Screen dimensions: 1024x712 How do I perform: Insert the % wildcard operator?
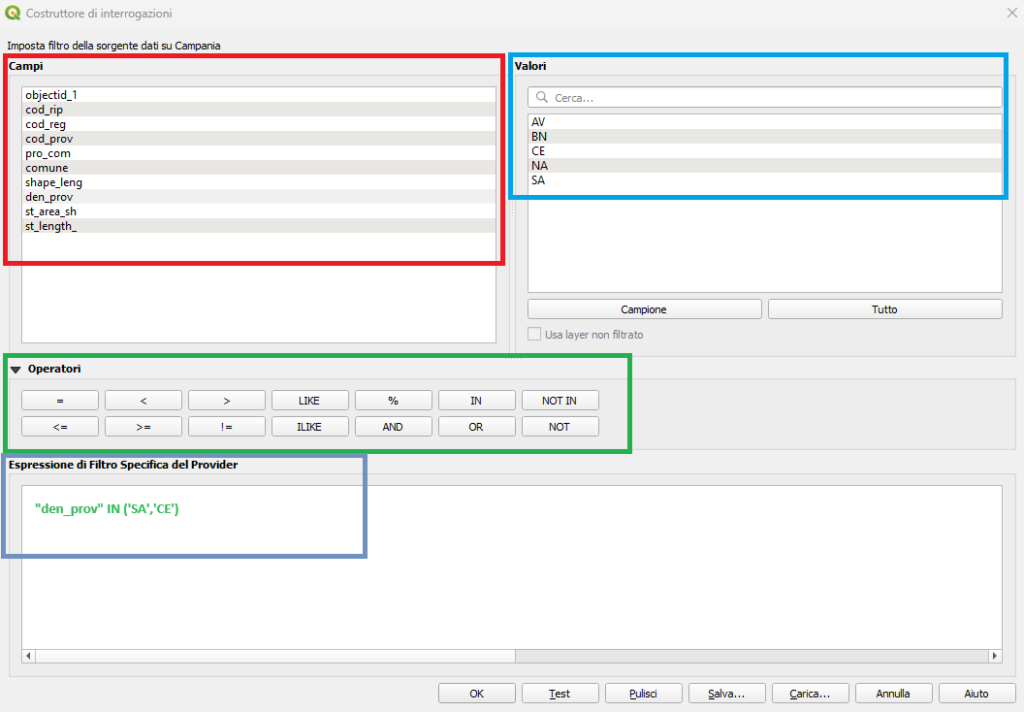click(x=393, y=400)
